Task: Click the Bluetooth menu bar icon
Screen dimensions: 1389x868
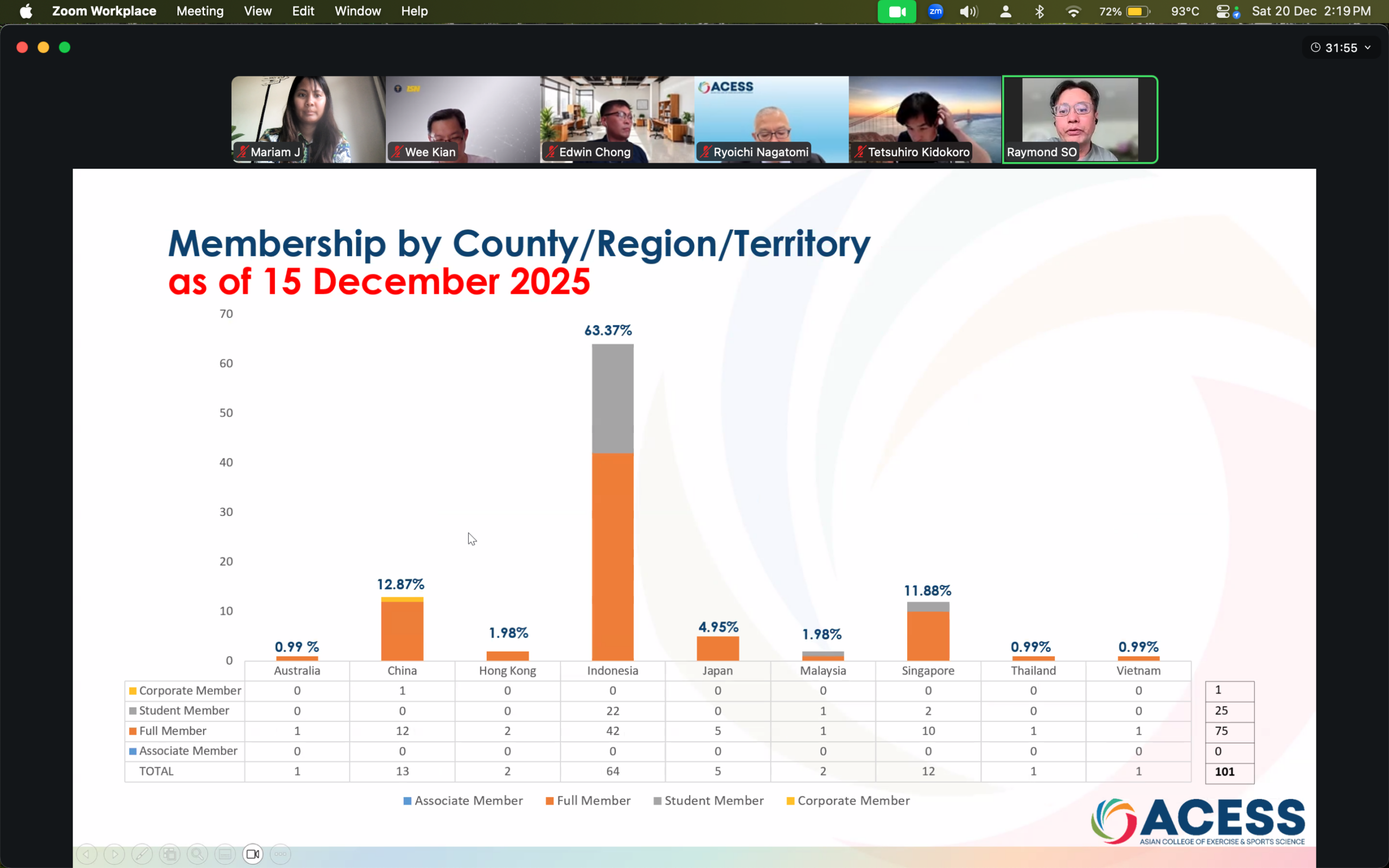Action: click(x=1040, y=11)
